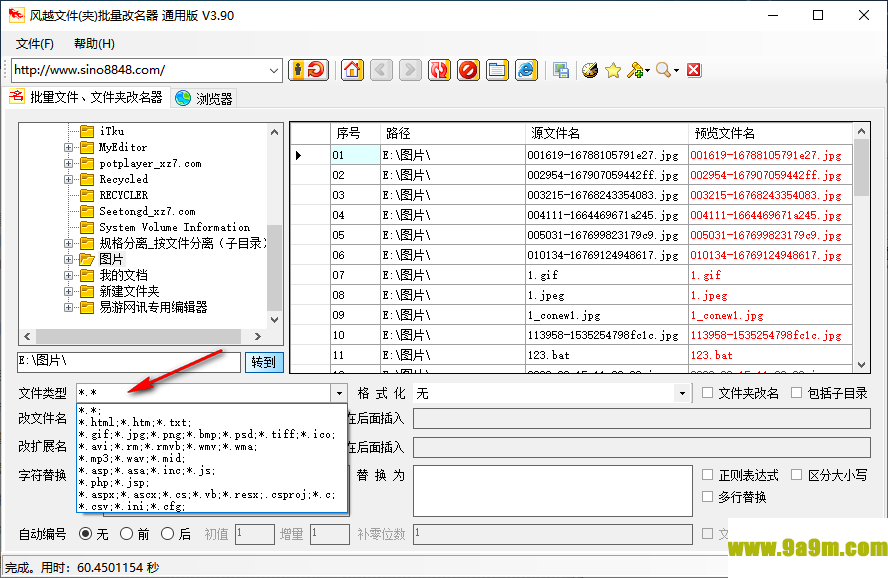Image resolution: width=888 pixels, height=578 pixels.
Task: Click the RECYCLER folder icon
Action: click(87, 195)
